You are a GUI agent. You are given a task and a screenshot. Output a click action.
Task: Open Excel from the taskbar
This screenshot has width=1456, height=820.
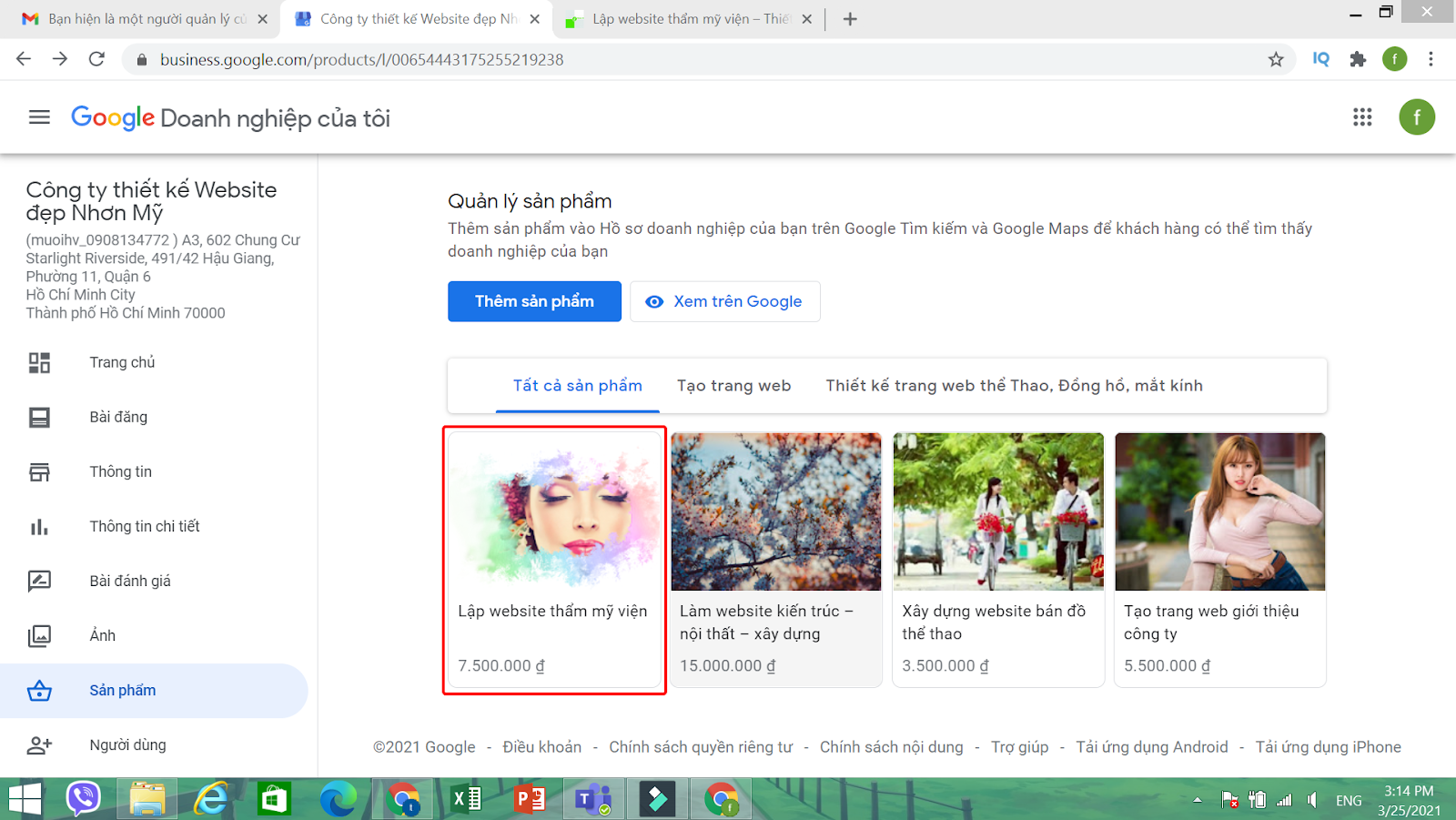click(x=466, y=799)
